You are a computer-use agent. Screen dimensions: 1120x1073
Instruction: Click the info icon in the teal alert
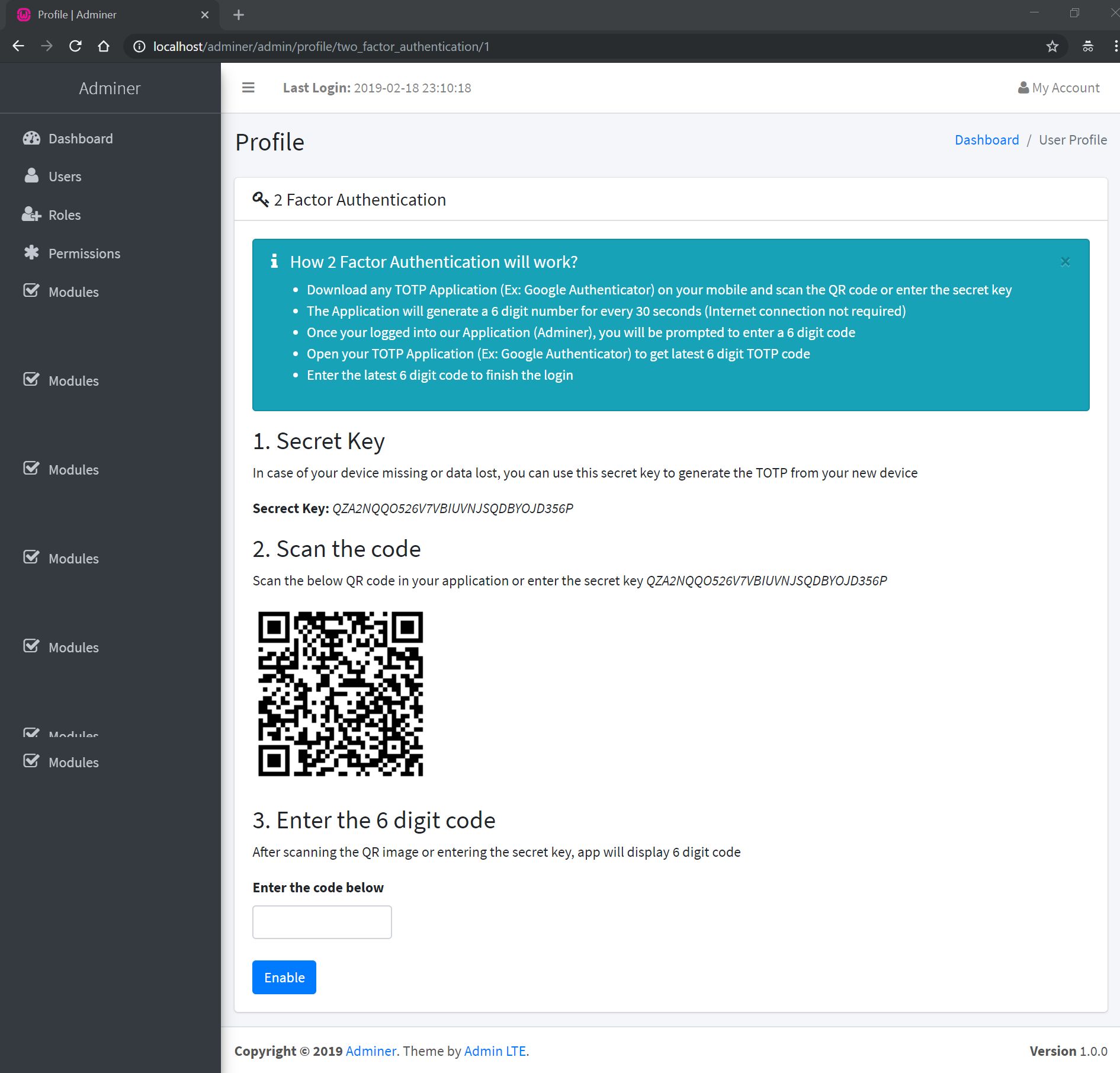tap(274, 261)
